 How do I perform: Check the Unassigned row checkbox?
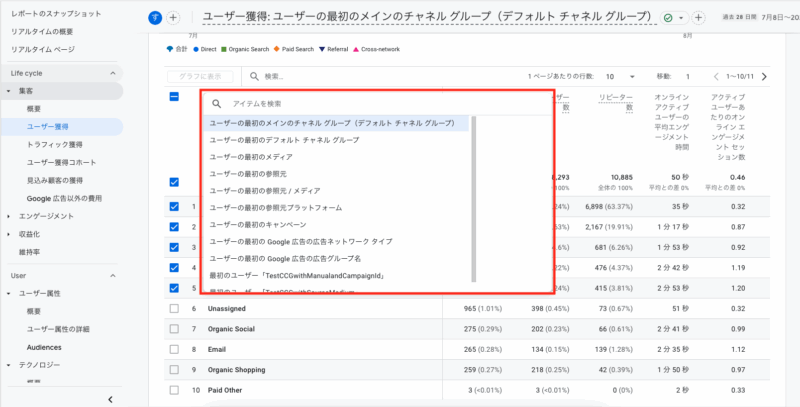[174, 309]
